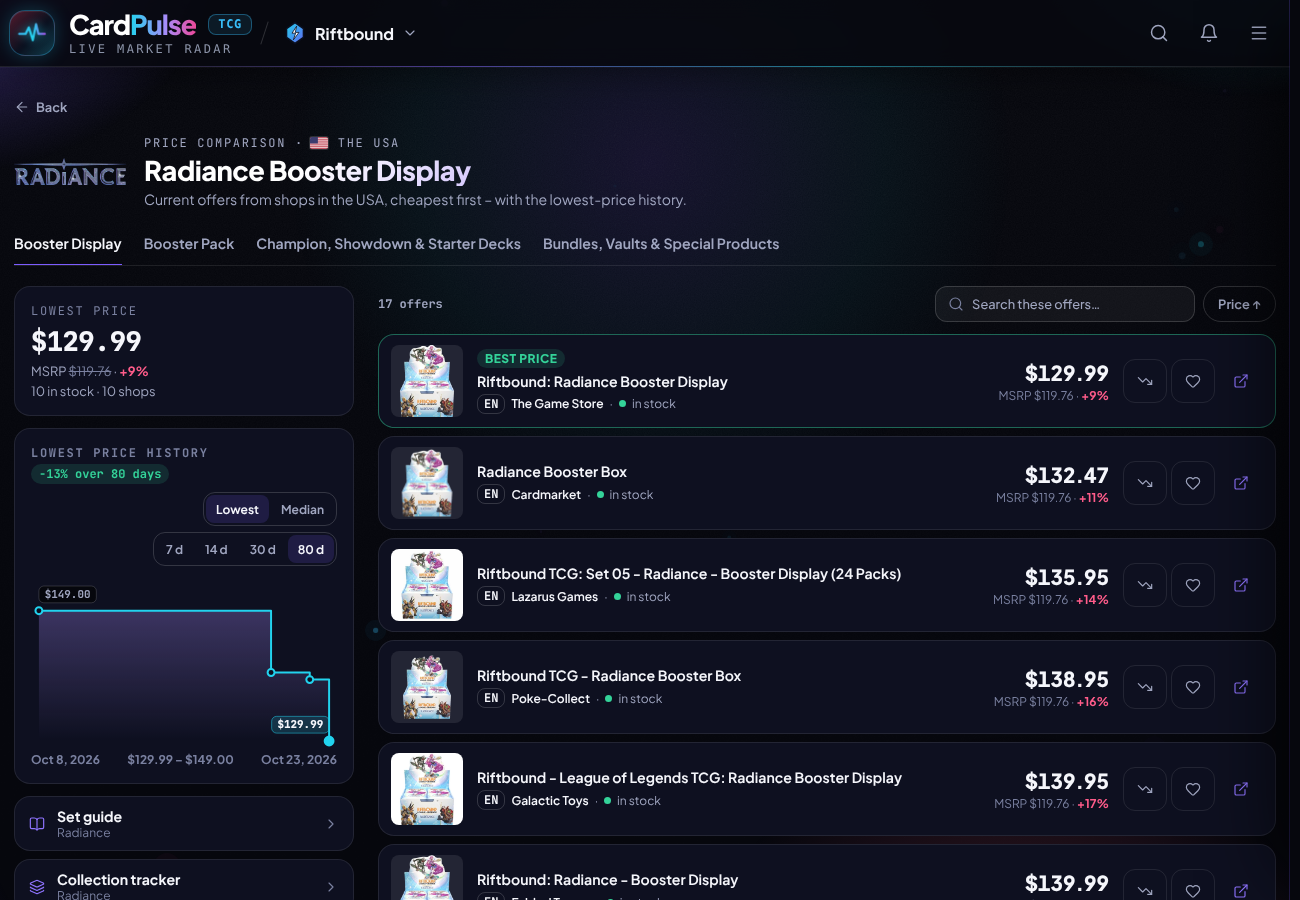
Task: Open Bundles, Vaults & Special Products tab
Action: pyautogui.click(x=661, y=244)
